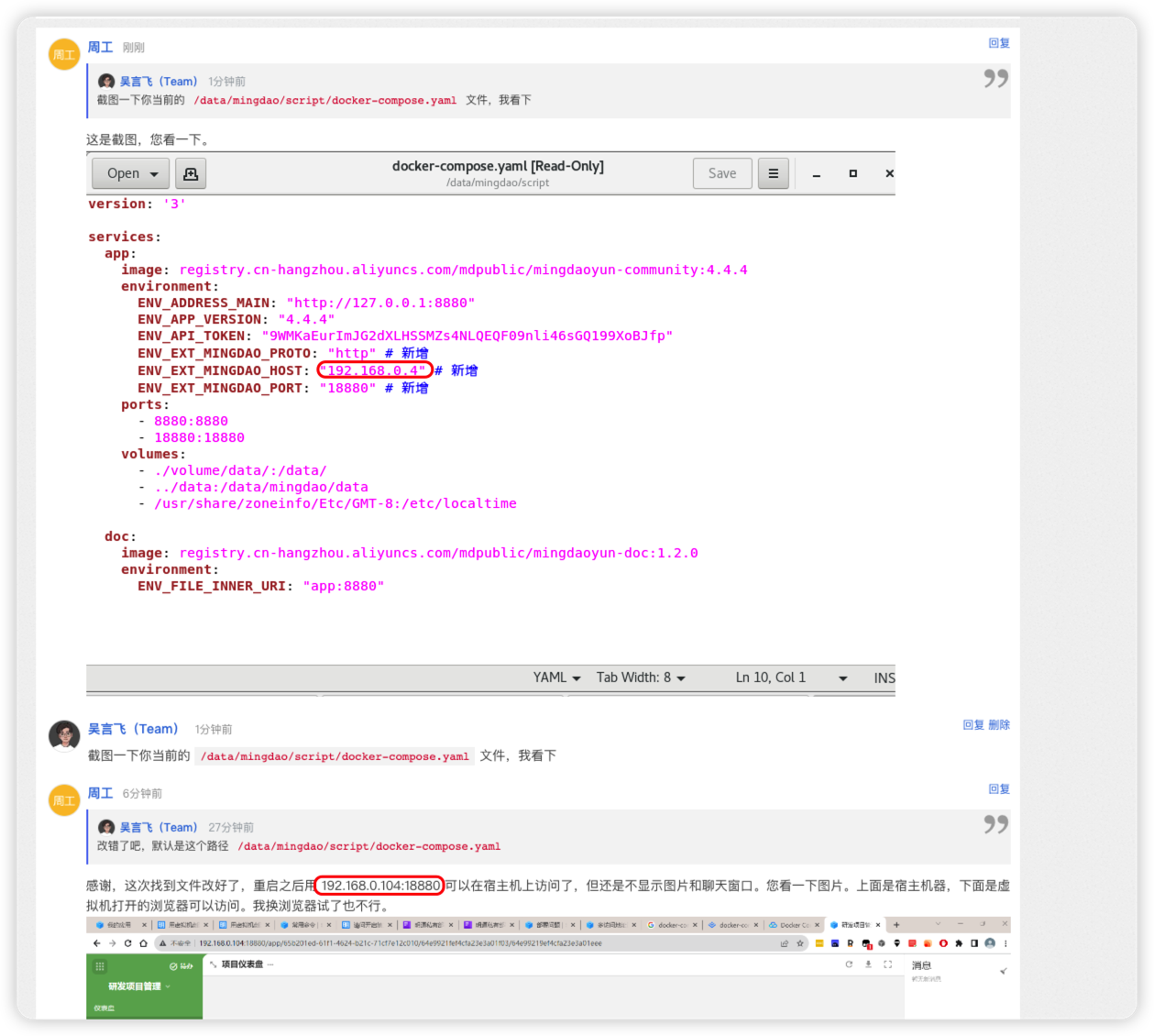Expand the 研发项目管理 chevron menu

coord(168,986)
